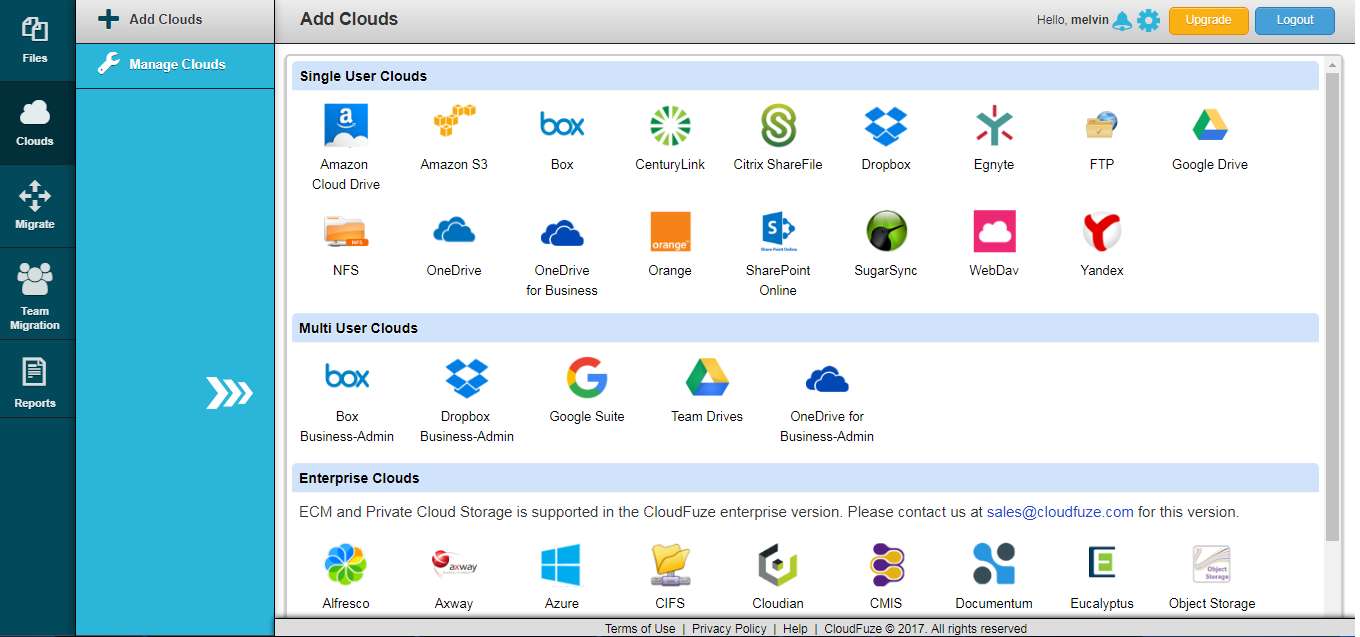Select the Axway enterprise icon
The image size is (1360, 637).
tap(454, 565)
